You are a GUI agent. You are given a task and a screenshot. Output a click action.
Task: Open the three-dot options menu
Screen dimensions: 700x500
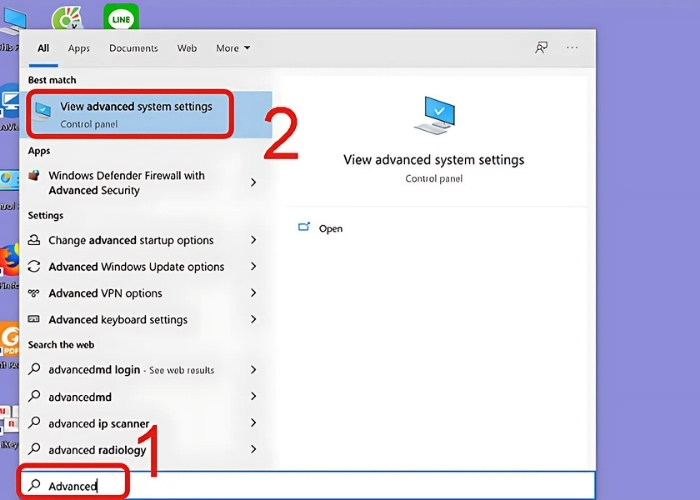pos(572,47)
